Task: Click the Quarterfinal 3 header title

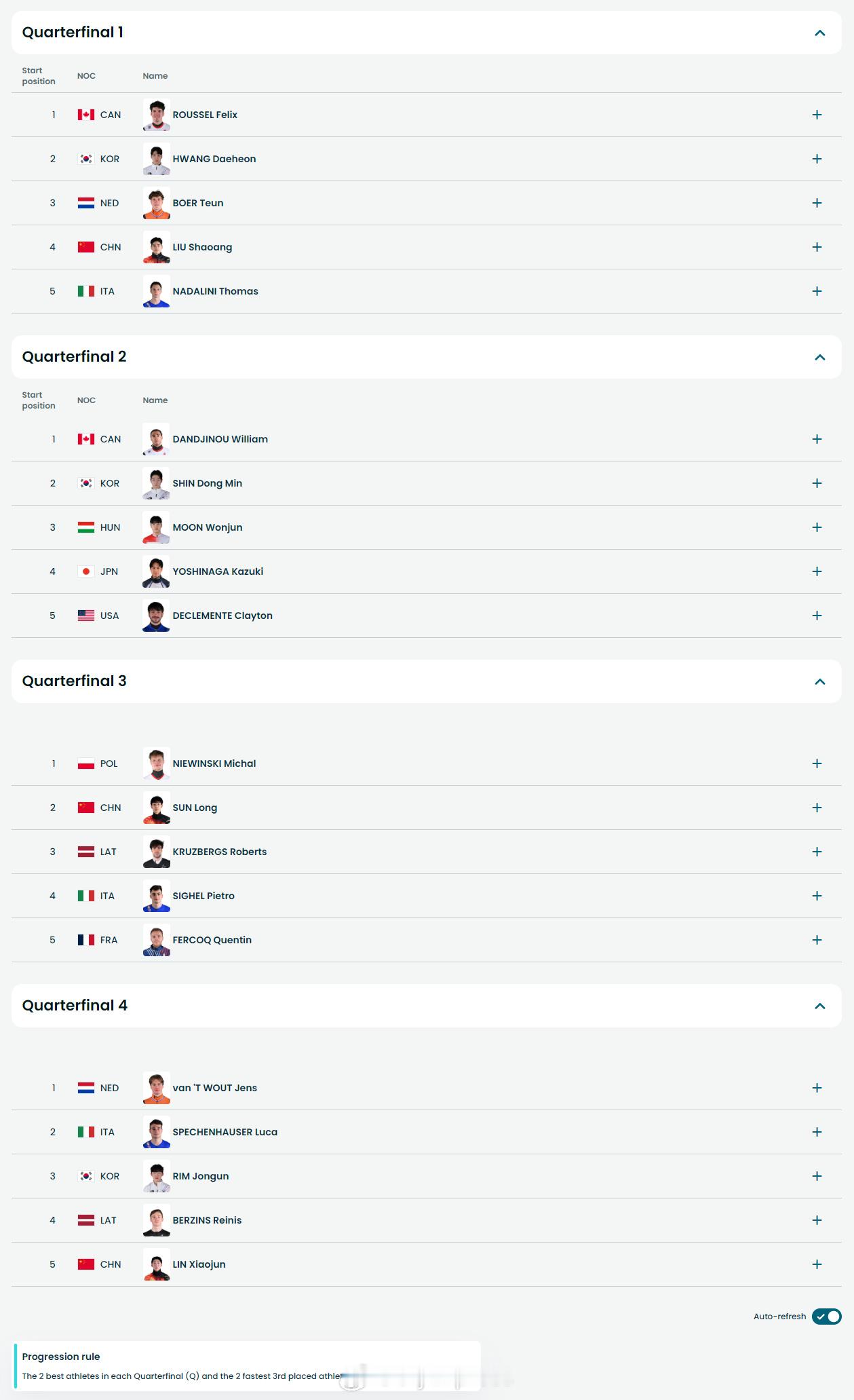Action: point(74,681)
